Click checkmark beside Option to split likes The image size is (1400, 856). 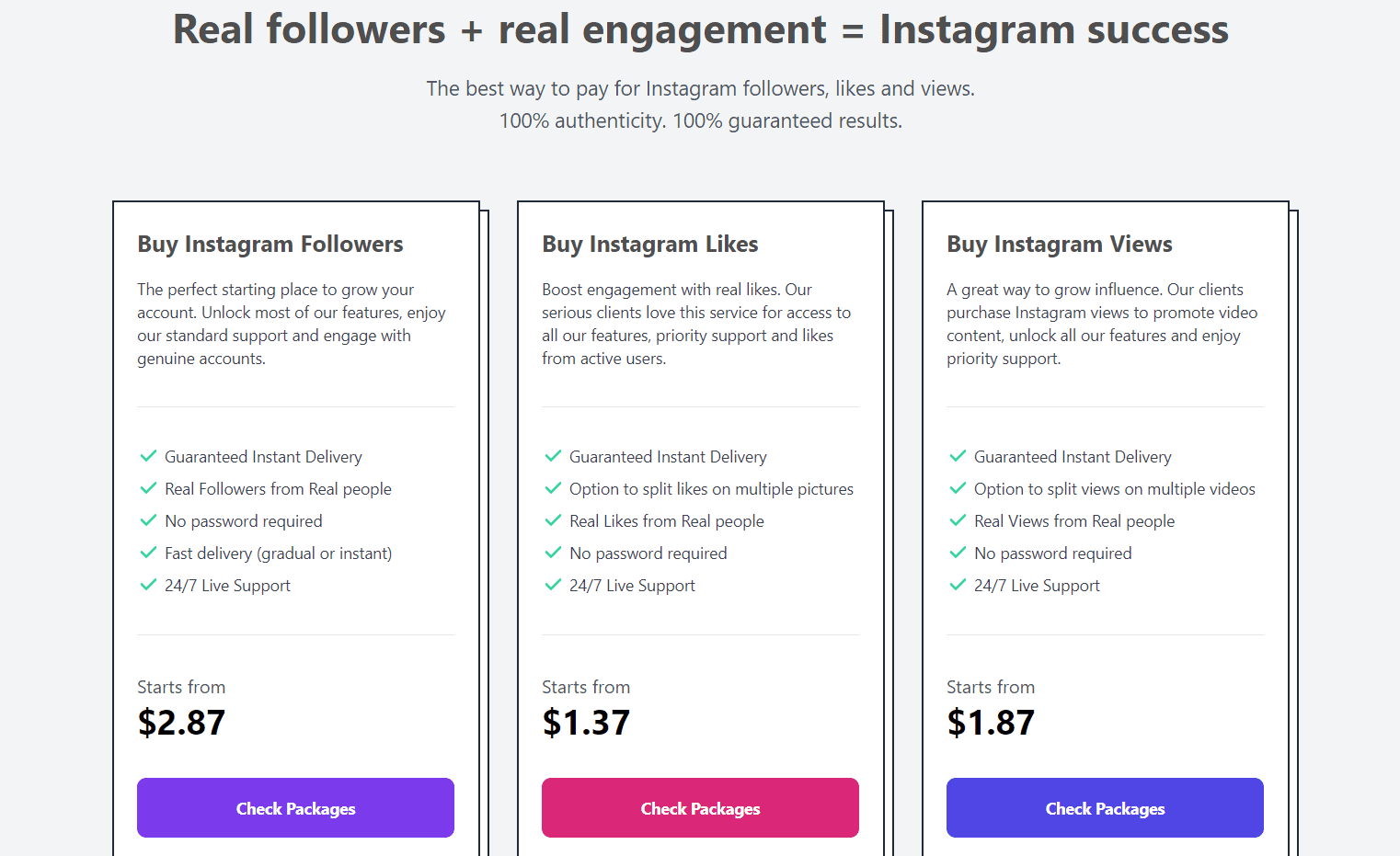coord(553,488)
